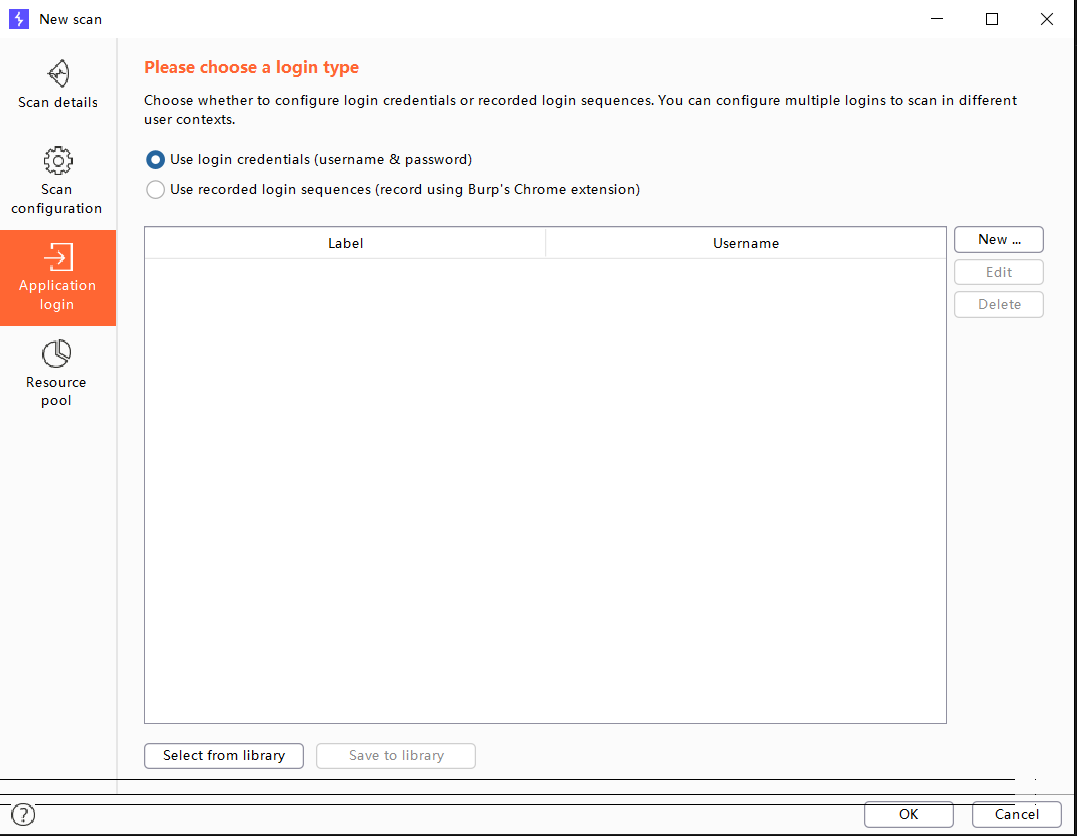Switch to the Scan details section
This screenshot has height=836, width=1077.
coord(57,87)
